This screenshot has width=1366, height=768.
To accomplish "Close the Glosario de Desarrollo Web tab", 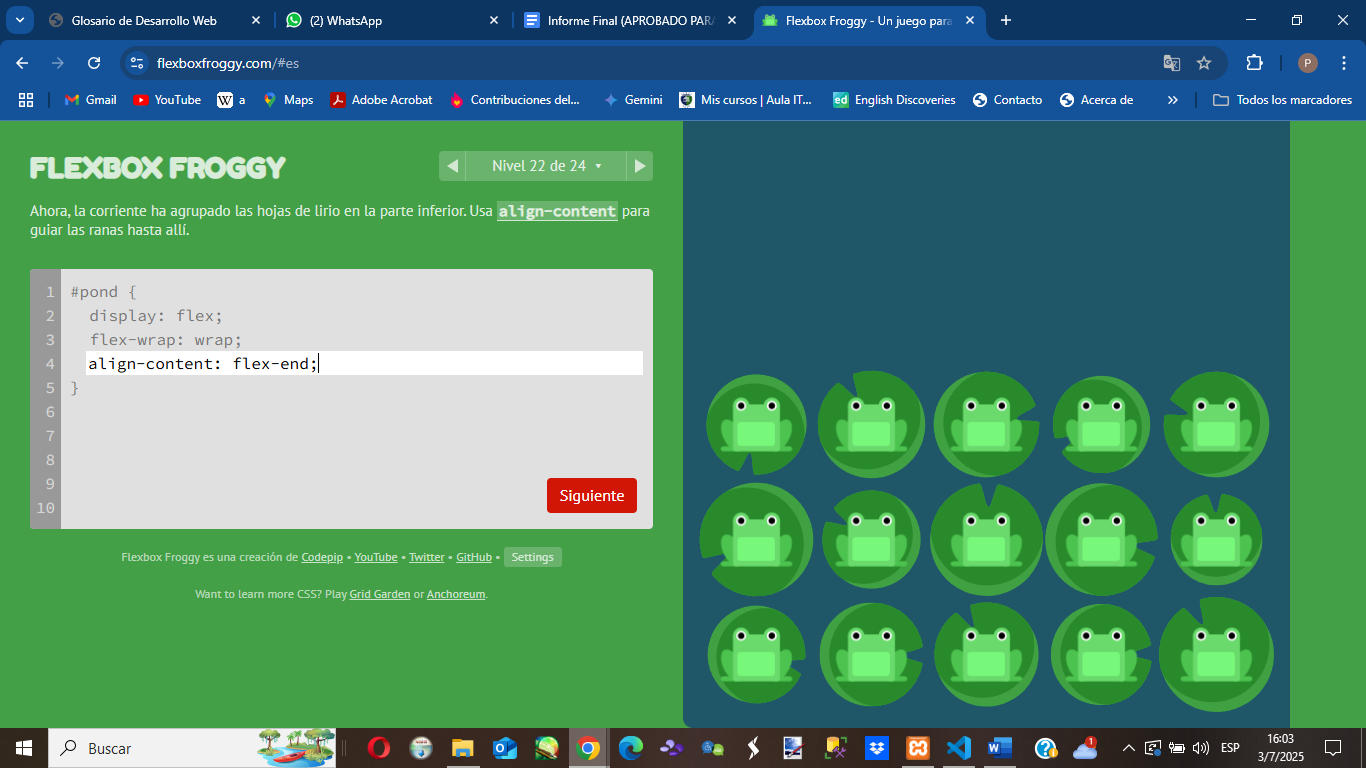I will (x=256, y=20).
